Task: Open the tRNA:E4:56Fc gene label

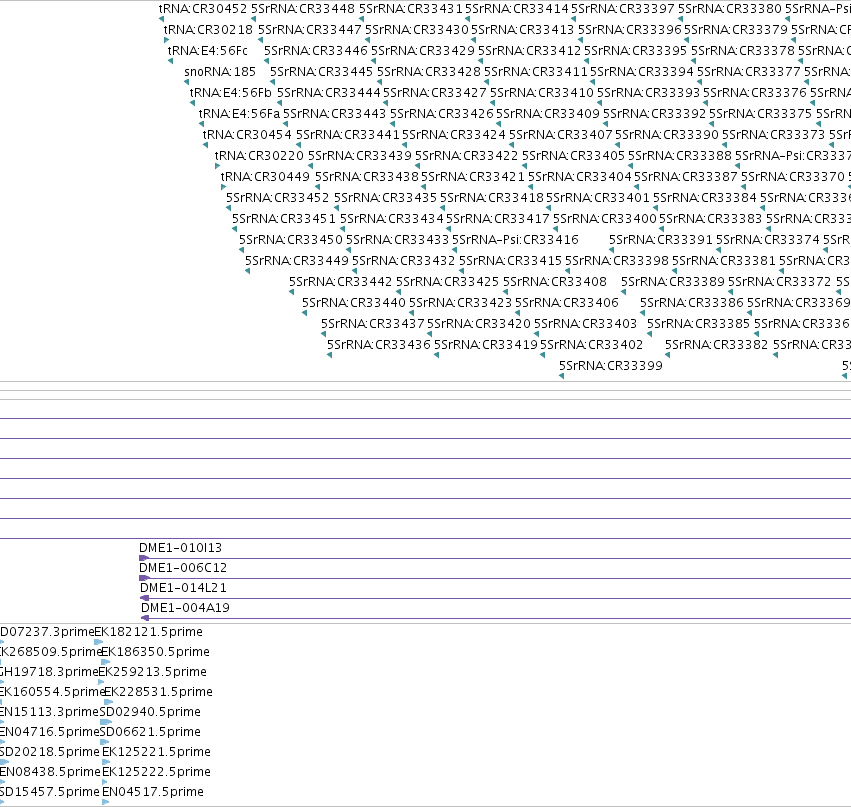Action: pos(207,51)
